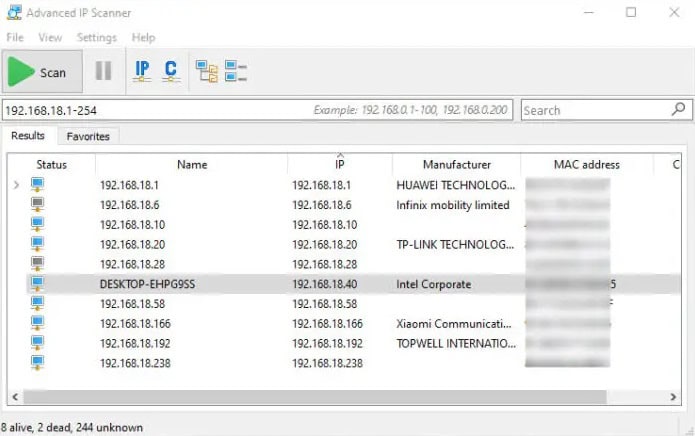Click the horizontal scrollbar thumb

315,397
